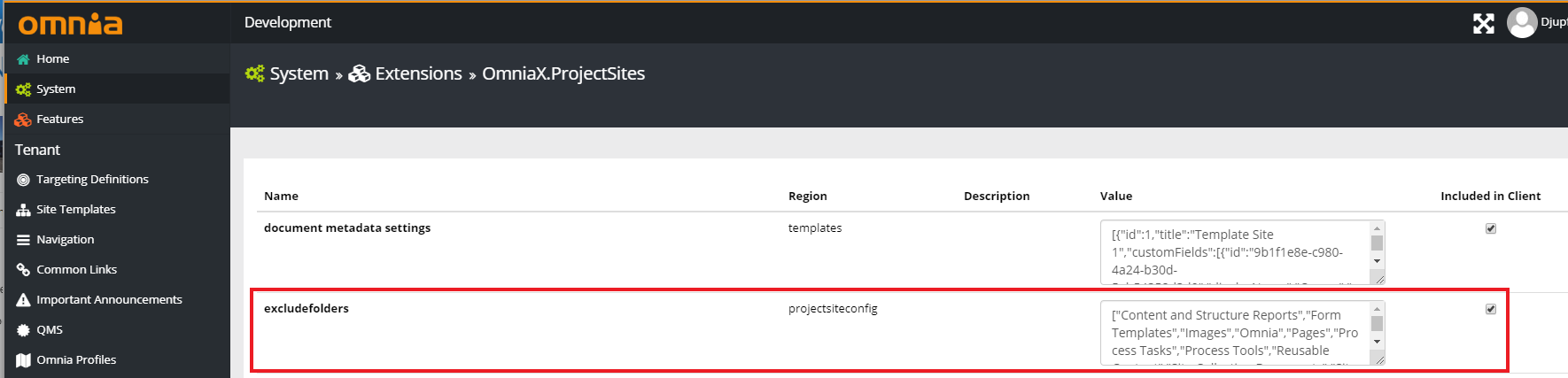Image resolution: width=1568 pixels, height=378 pixels.
Task: Click the Site Templates hierarchy icon
Action: [x=23, y=210]
